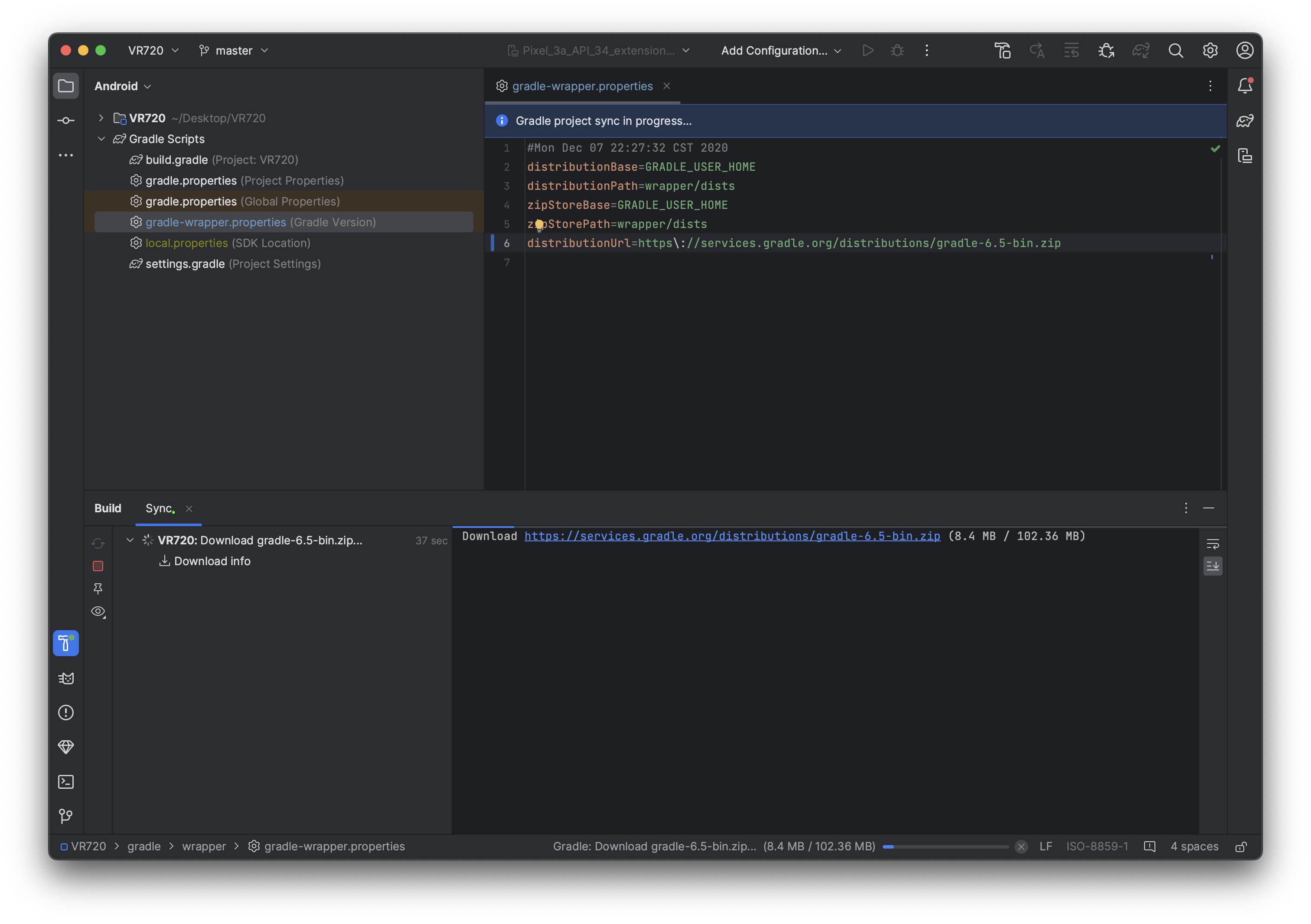Collapse the Gradle Scripts tree node

[x=102, y=139]
